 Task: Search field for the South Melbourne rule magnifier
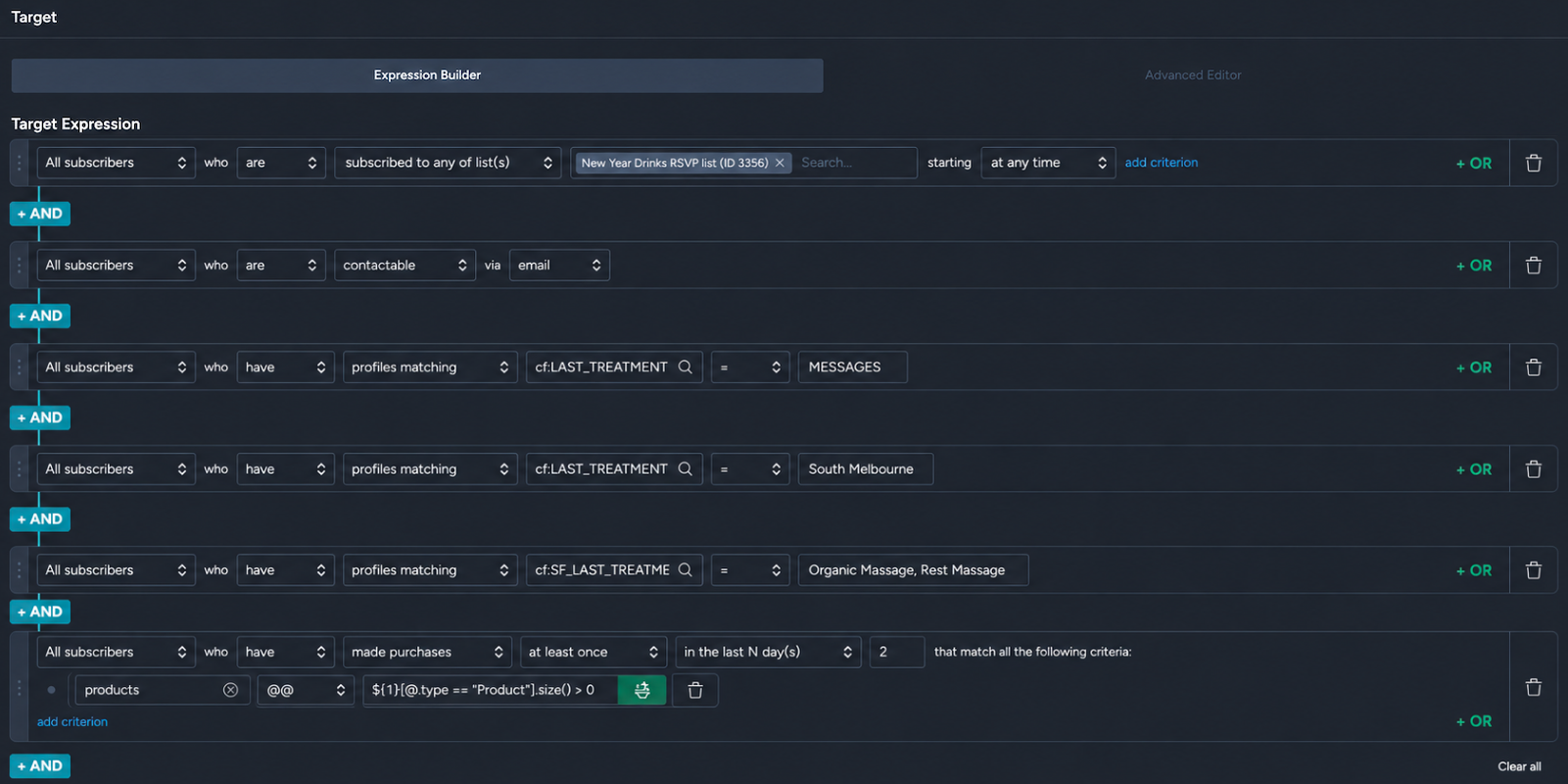tap(686, 469)
